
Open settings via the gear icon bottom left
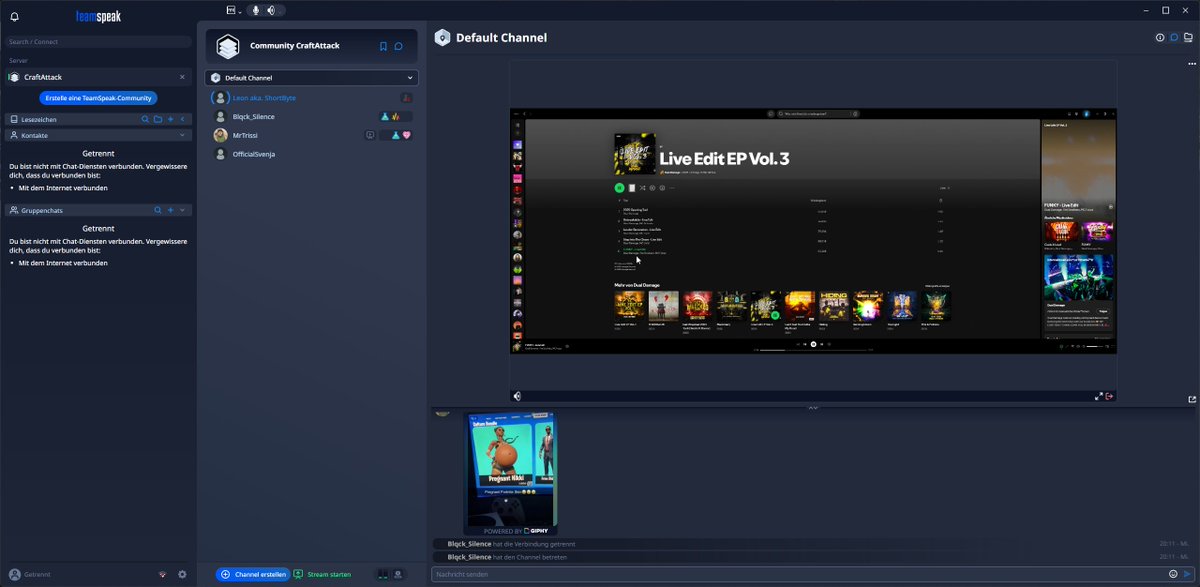coord(182,575)
